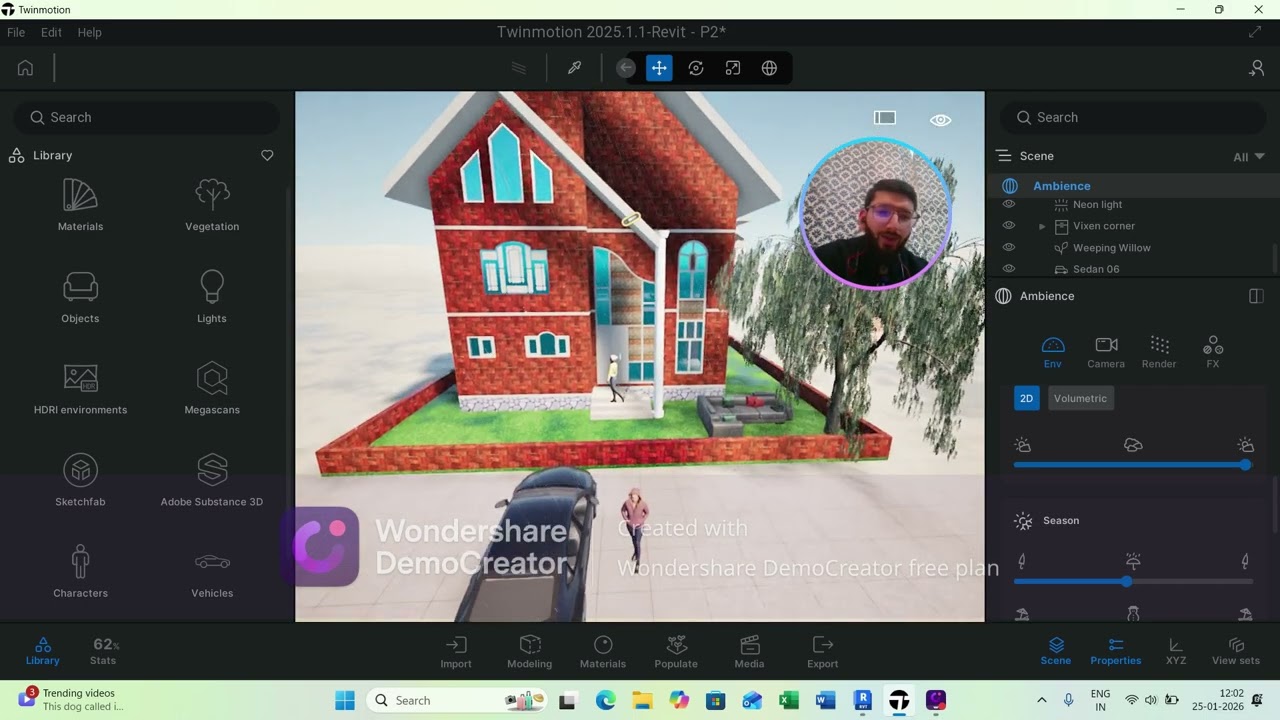The height and width of the screenshot is (720, 1280).
Task: Switch to the Env ambience tab
Action: coord(1053,352)
